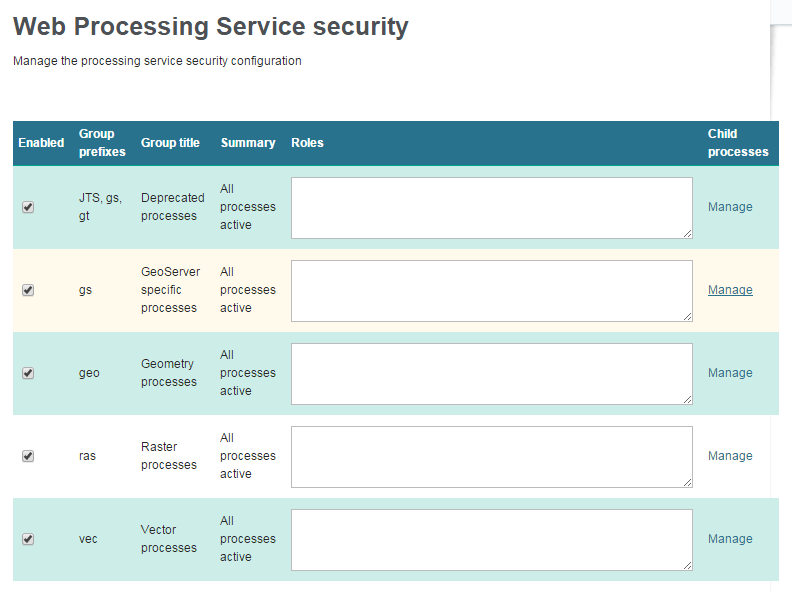Click the vertical scrollbar on the right edge
The image size is (792, 592).
pos(781,300)
